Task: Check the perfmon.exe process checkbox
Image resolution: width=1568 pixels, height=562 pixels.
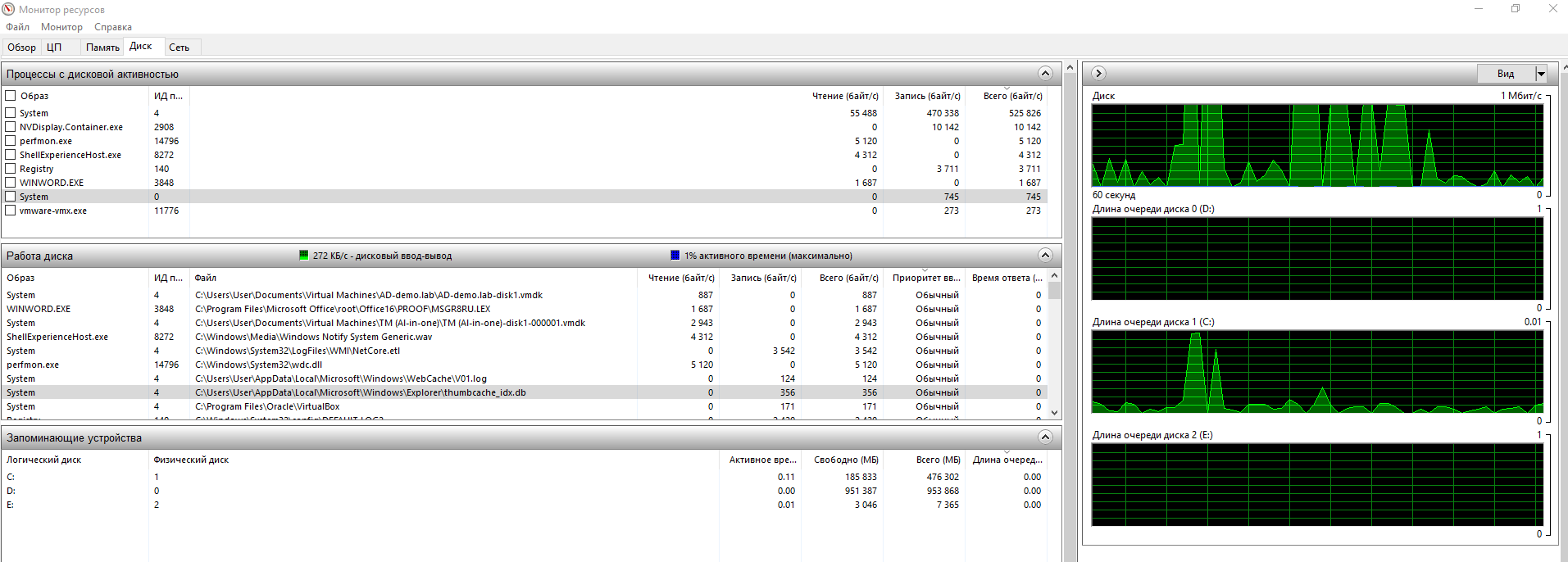Action: 11,141
